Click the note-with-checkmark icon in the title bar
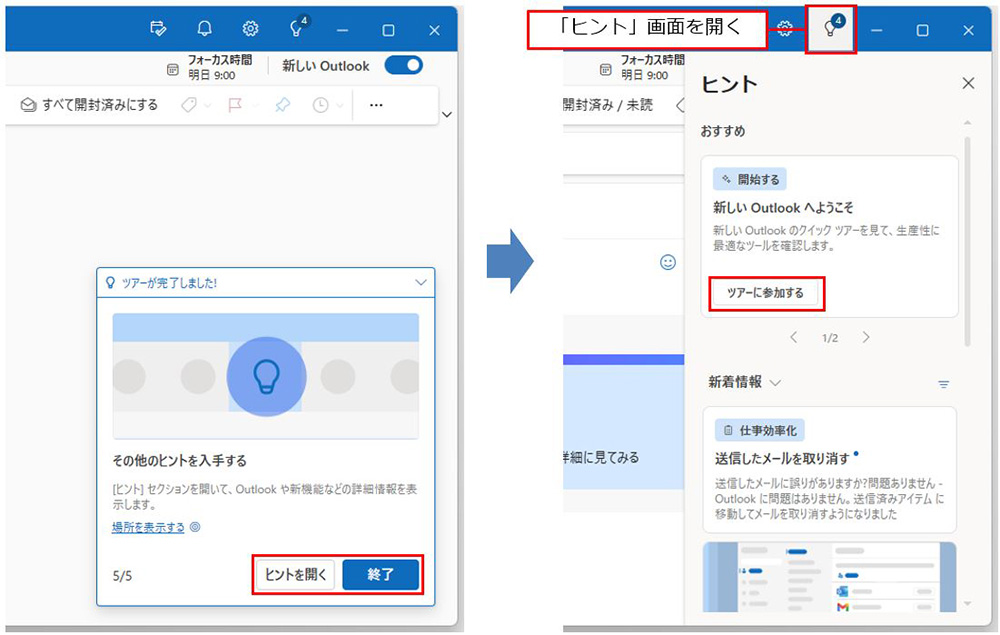Viewport: 1000px width, 635px height. (x=158, y=29)
